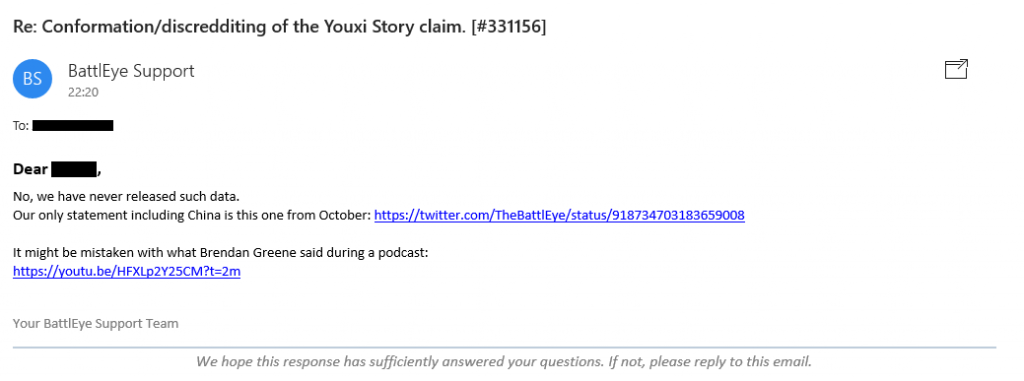This screenshot has width=1024, height=381.
Task: Open the youtu.be podcast link
Action: tap(127, 271)
